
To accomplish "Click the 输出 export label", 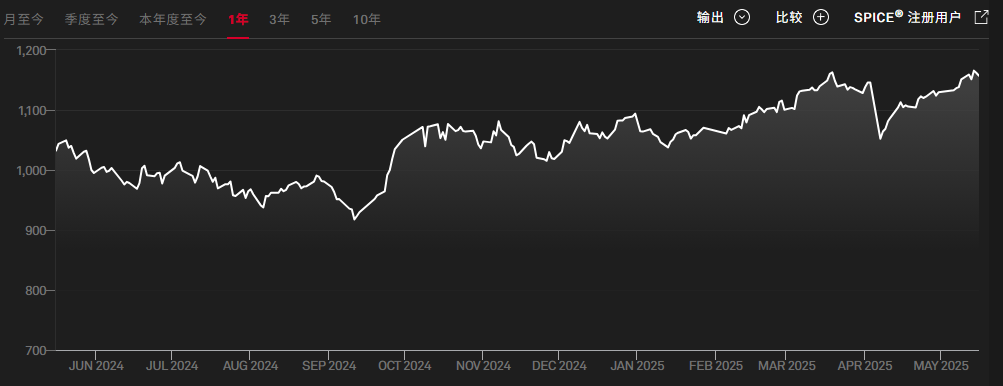I will (710, 18).
